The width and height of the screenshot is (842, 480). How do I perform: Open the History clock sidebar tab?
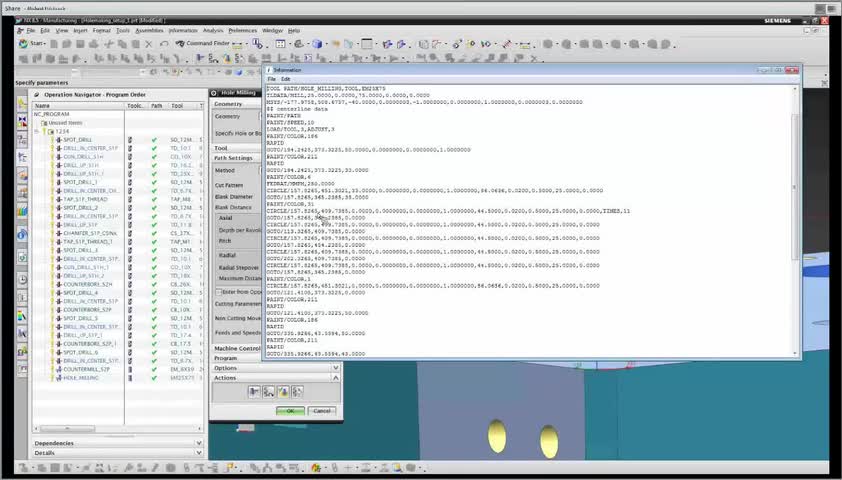[22, 279]
